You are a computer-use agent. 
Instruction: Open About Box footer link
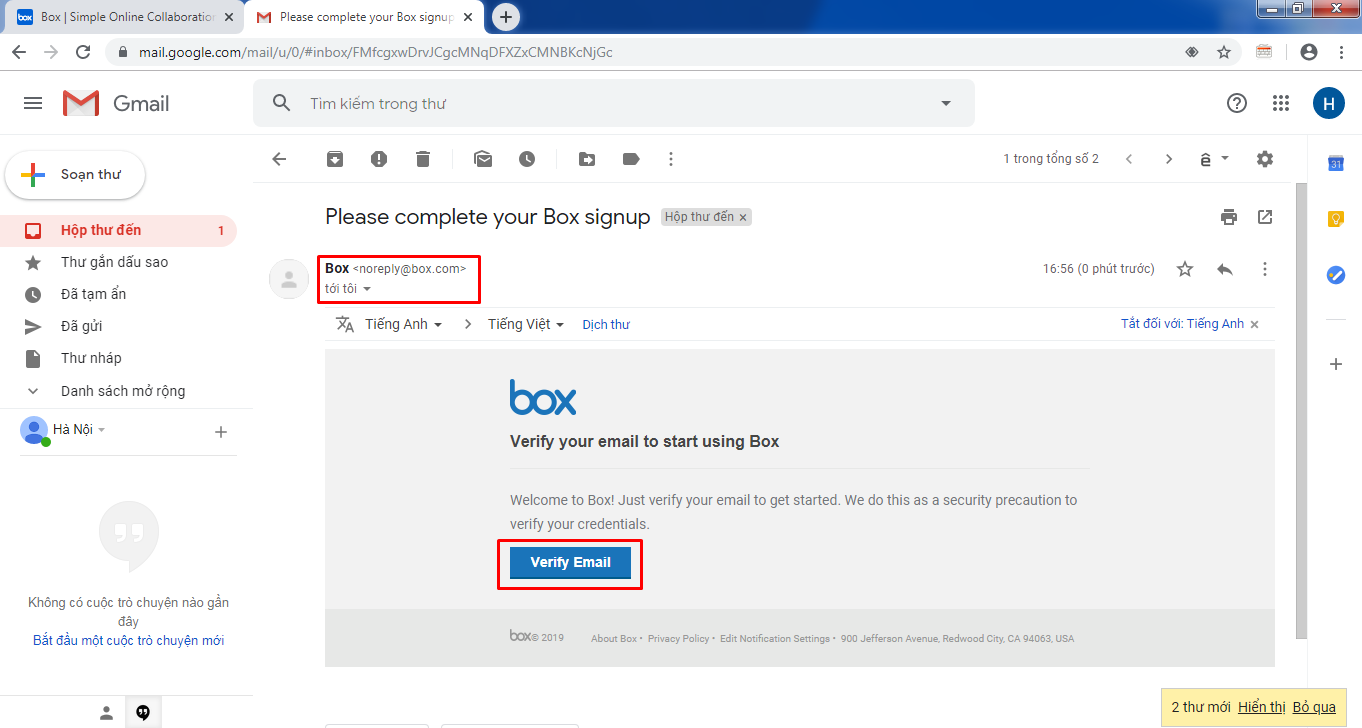614,639
